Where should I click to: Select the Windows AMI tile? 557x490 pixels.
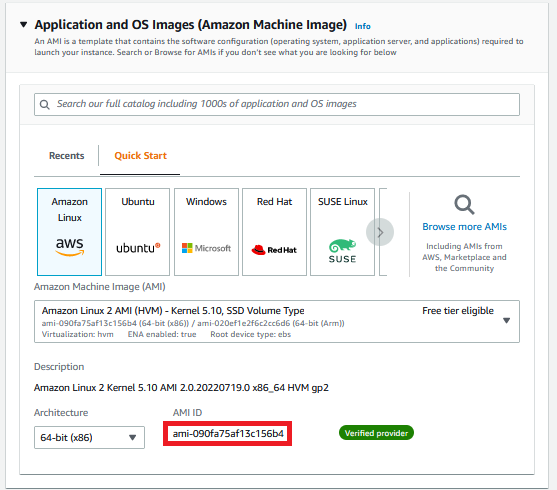click(206, 232)
